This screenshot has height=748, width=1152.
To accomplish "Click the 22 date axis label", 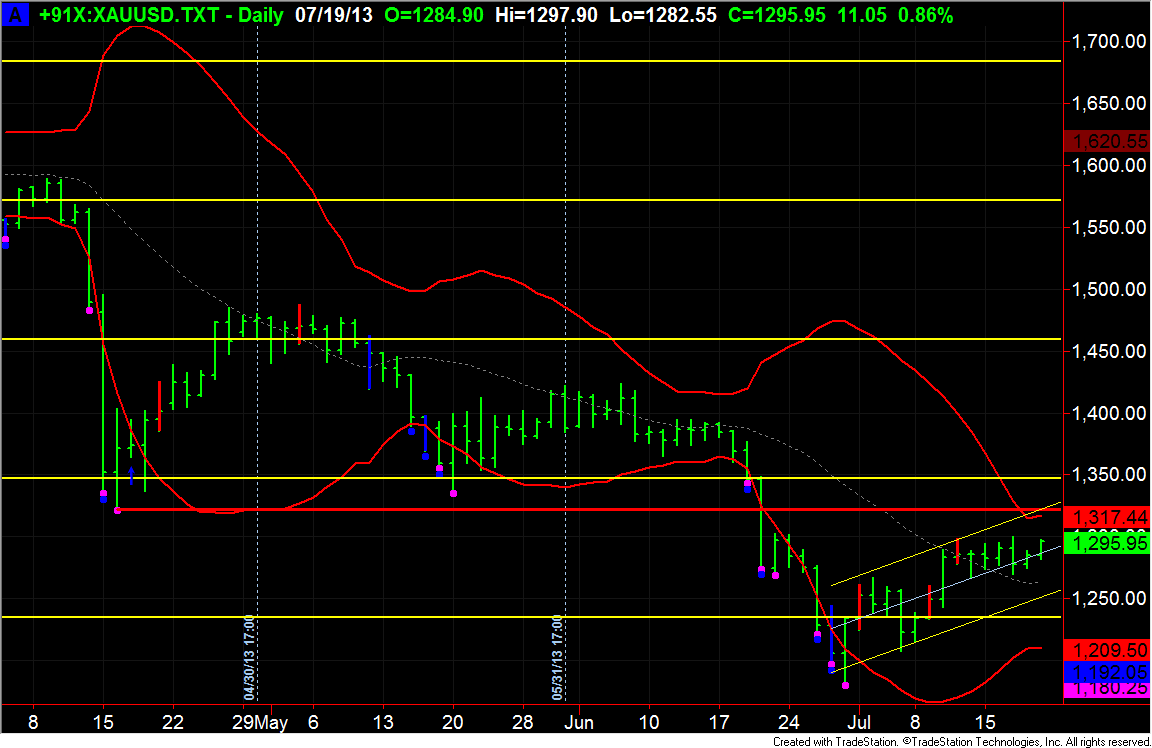I will tap(173, 722).
